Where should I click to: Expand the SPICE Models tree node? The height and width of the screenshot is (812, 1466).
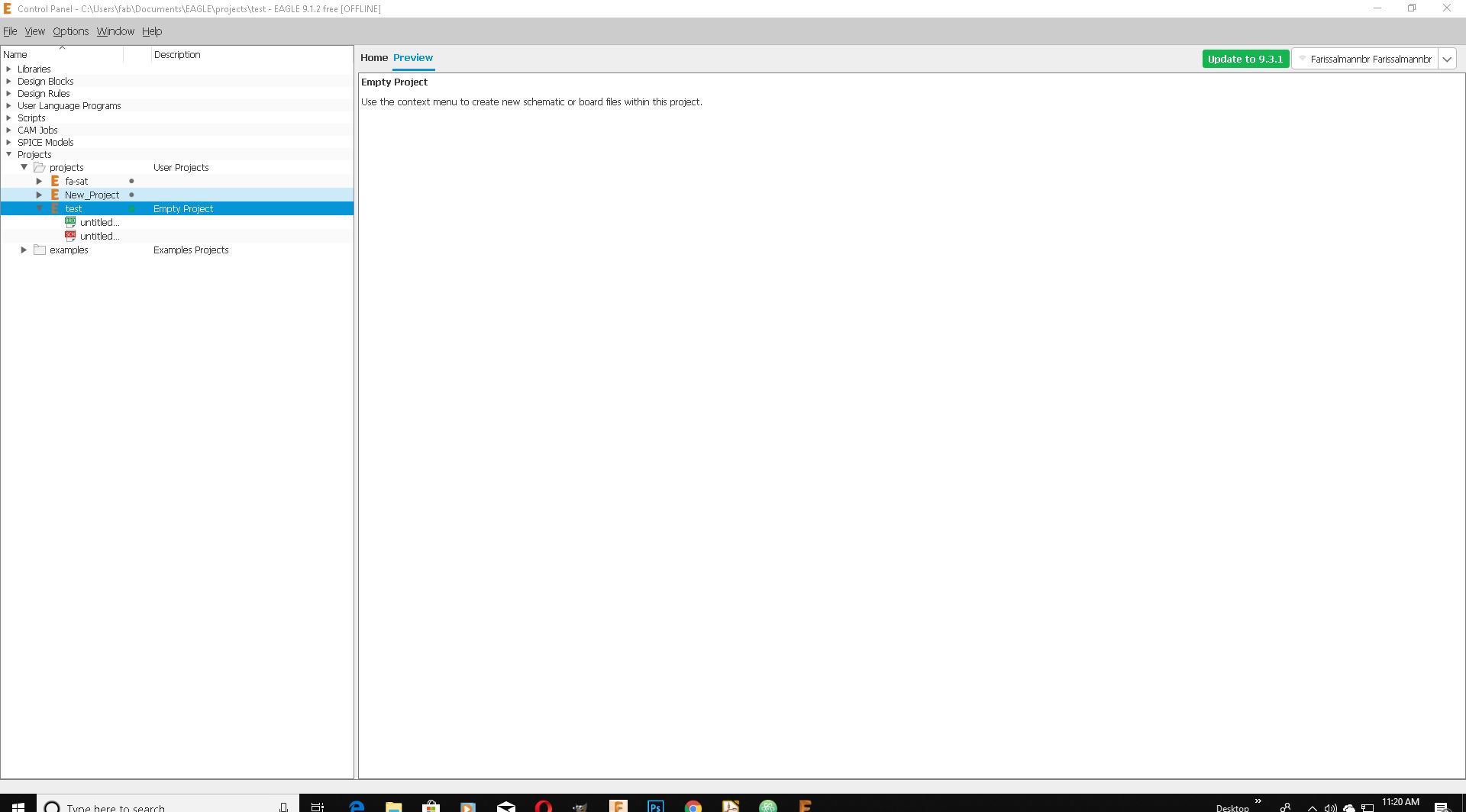(x=9, y=143)
